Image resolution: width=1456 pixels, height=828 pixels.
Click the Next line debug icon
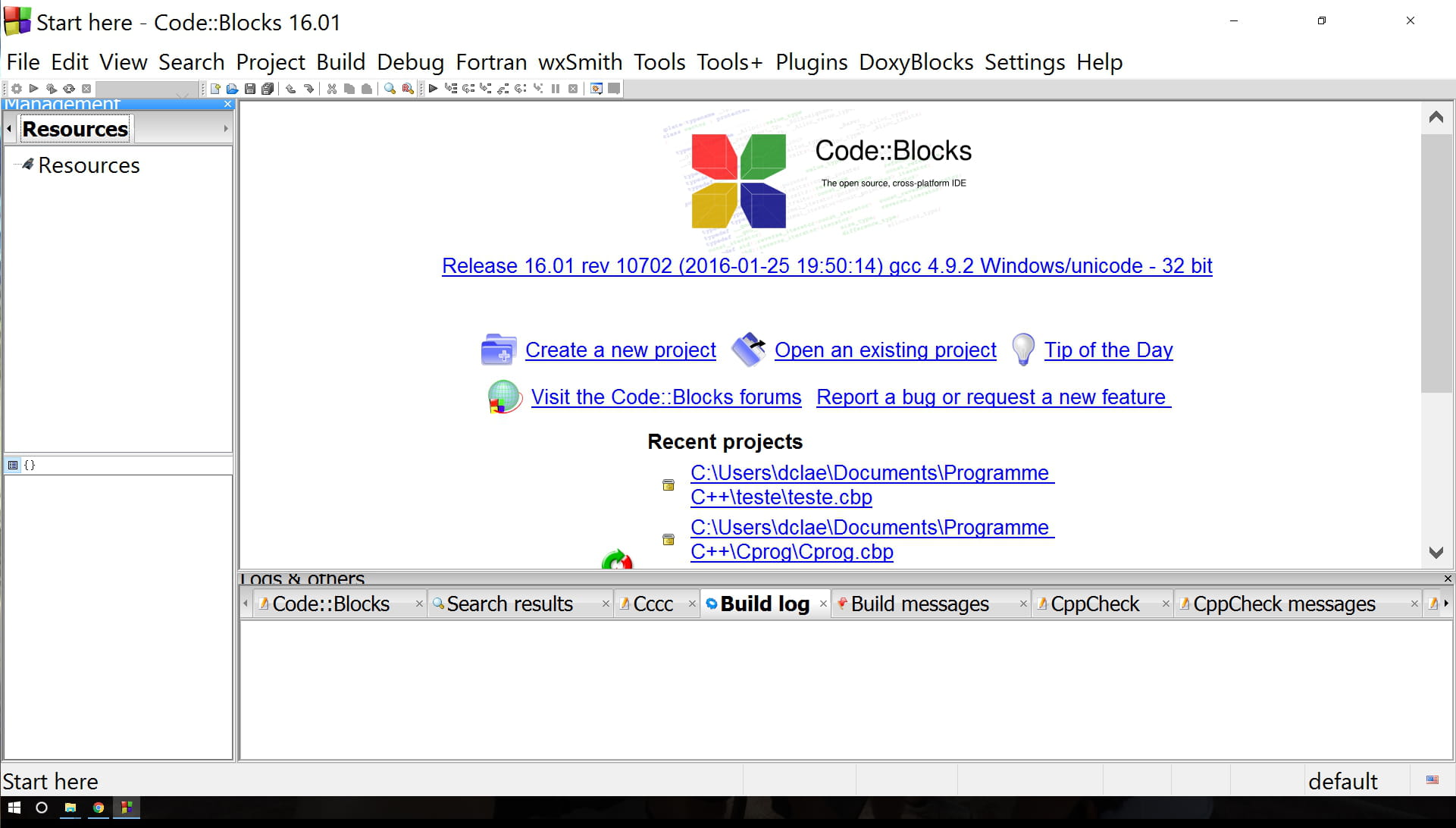pos(468,89)
